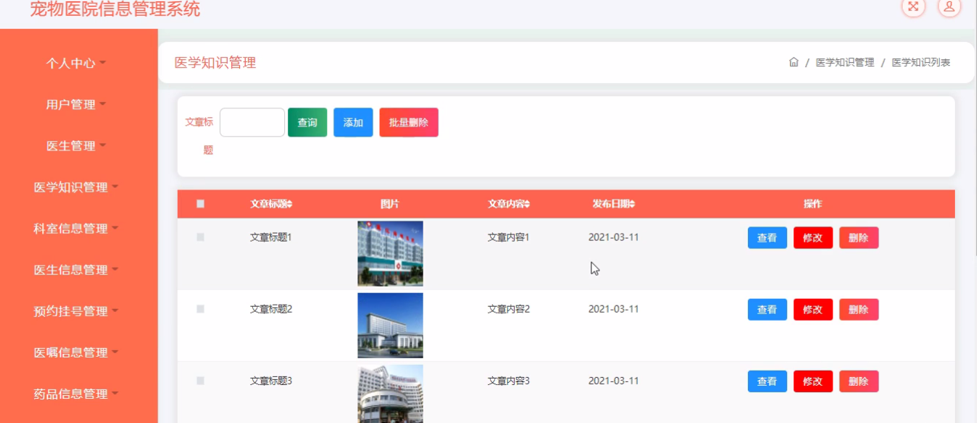Open the hospital thumbnail of 文章标题3
This screenshot has width=977, height=423.
[x=390, y=394]
